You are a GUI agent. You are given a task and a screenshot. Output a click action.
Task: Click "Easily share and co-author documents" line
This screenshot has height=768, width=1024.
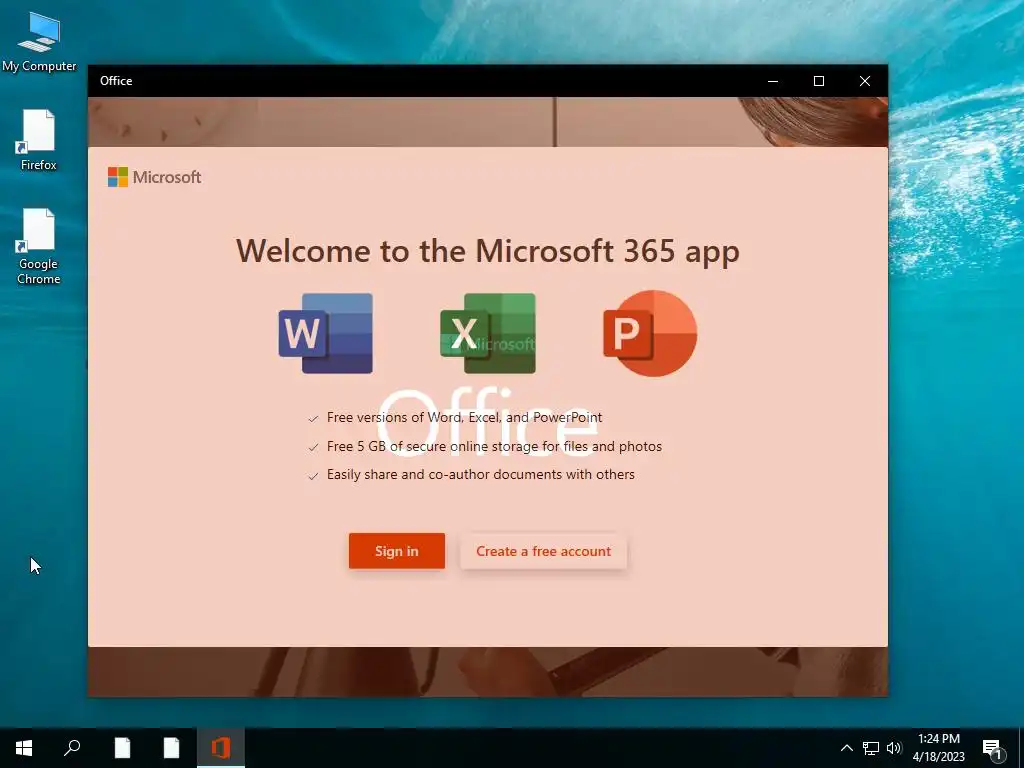[x=481, y=475]
